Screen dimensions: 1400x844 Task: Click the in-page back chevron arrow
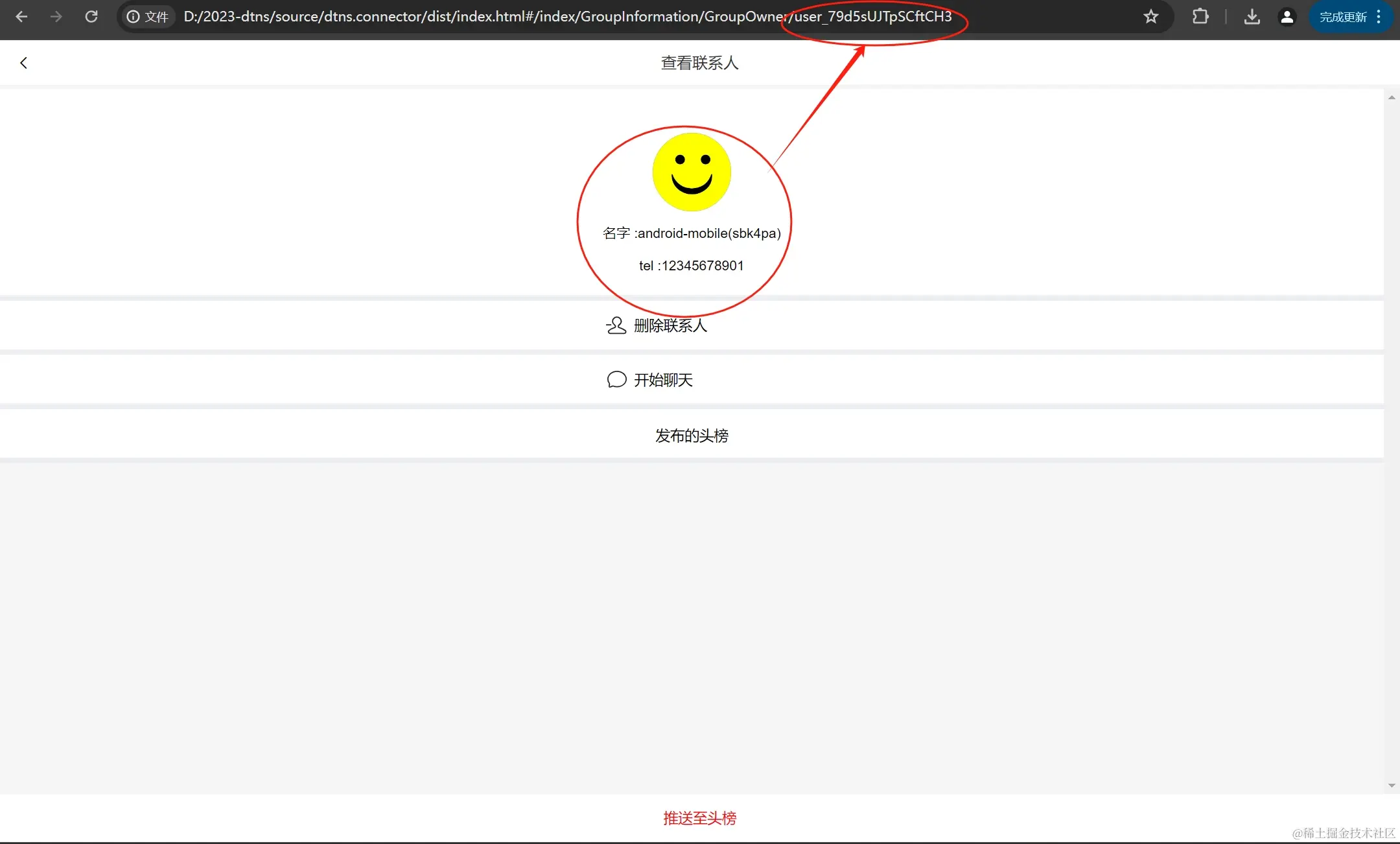pyautogui.click(x=24, y=63)
